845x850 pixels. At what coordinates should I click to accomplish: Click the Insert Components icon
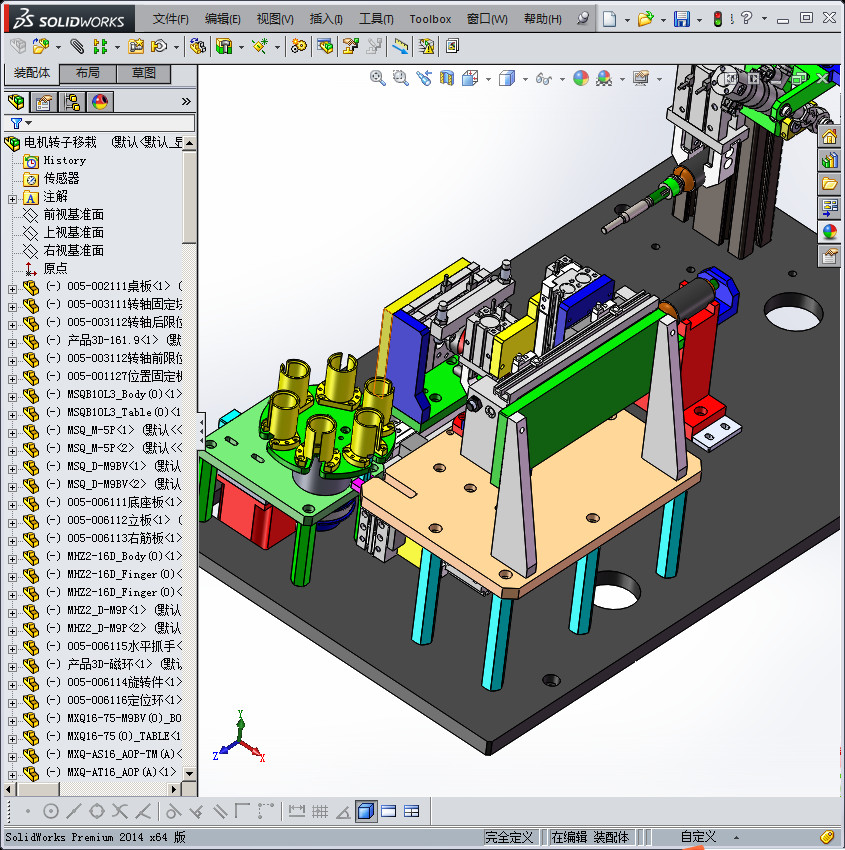[41, 47]
